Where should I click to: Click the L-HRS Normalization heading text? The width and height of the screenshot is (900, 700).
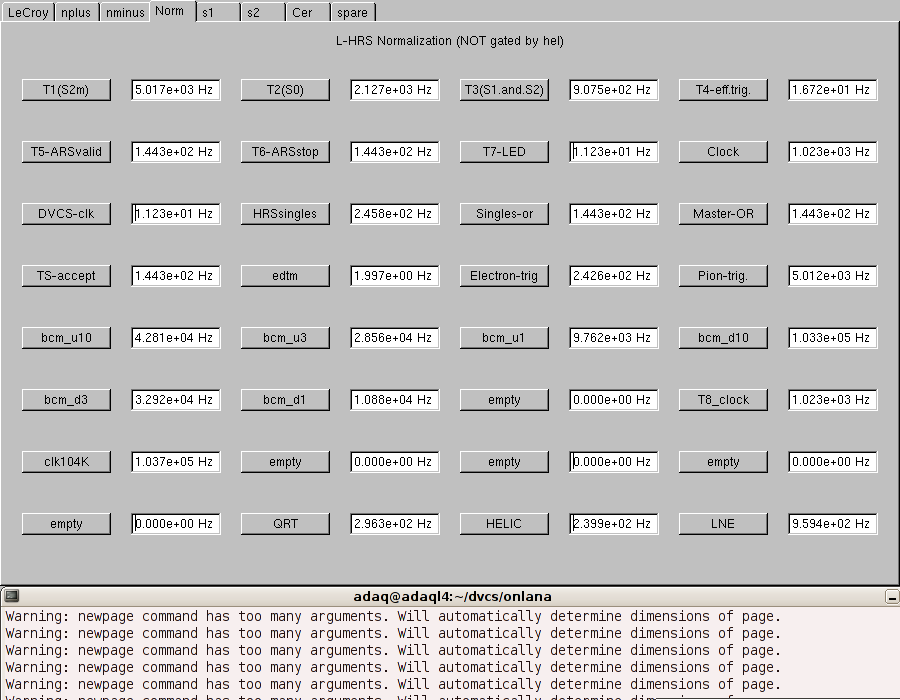click(450, 41)
